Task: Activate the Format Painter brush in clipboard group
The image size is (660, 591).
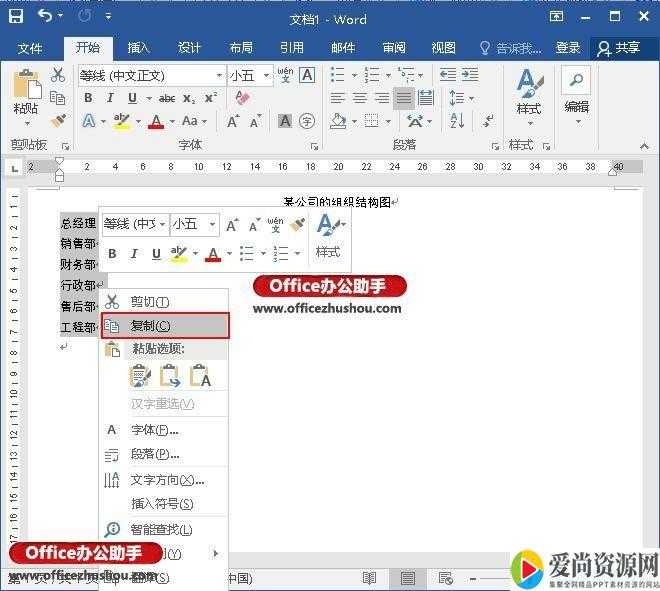Action: (x=58, y=121)
